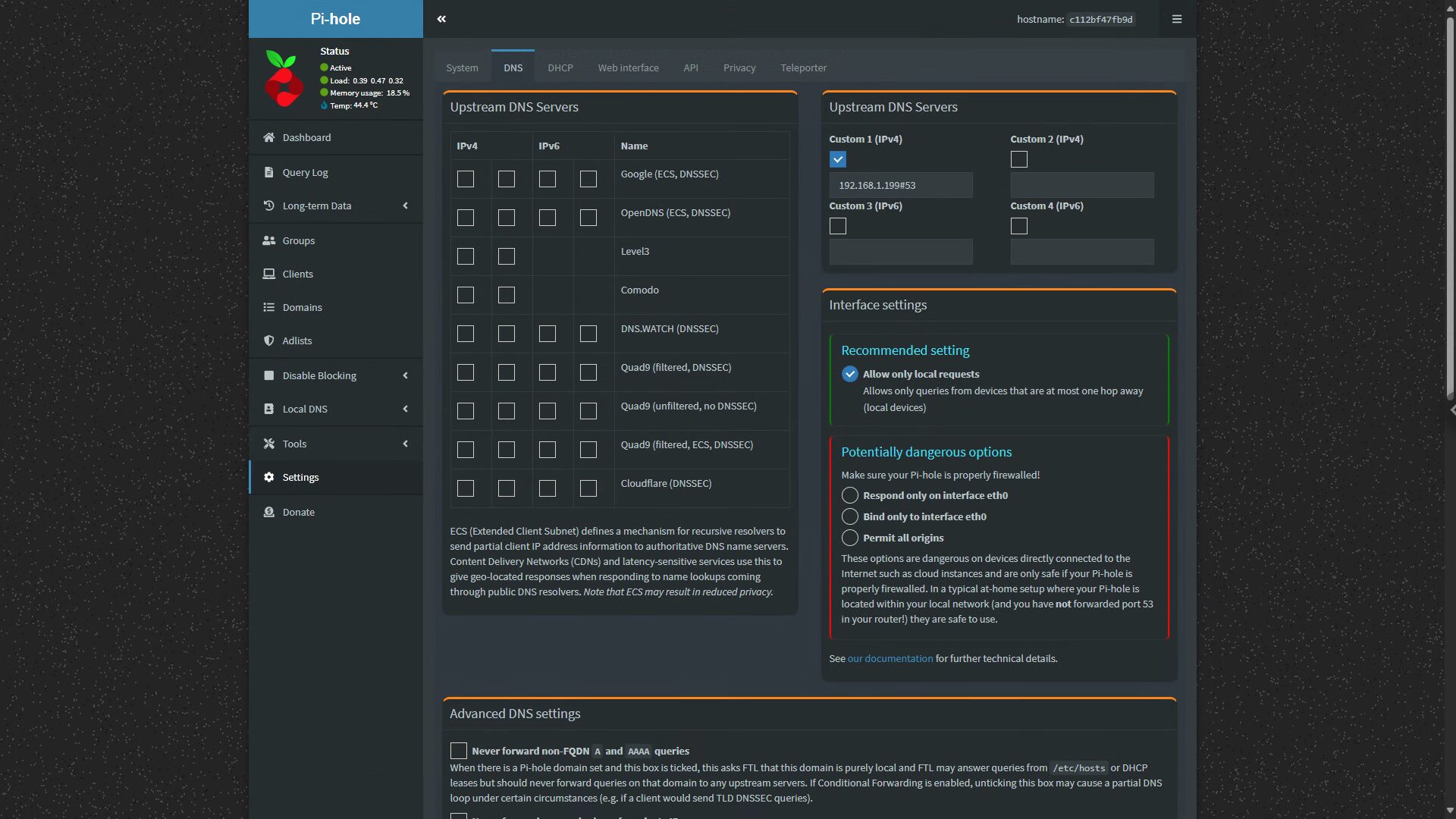The image size is (1456, 819).
Task: Click the Local DNS address book icon
Action: pyautogui.click(x=268, y=409)
